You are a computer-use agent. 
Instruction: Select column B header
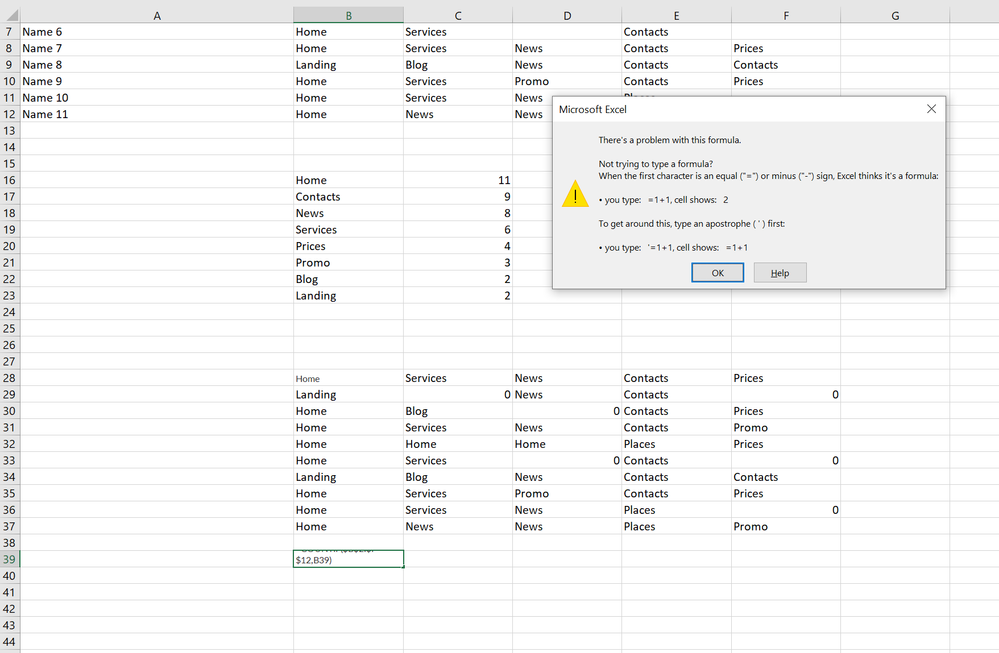(x=349, y=15)
